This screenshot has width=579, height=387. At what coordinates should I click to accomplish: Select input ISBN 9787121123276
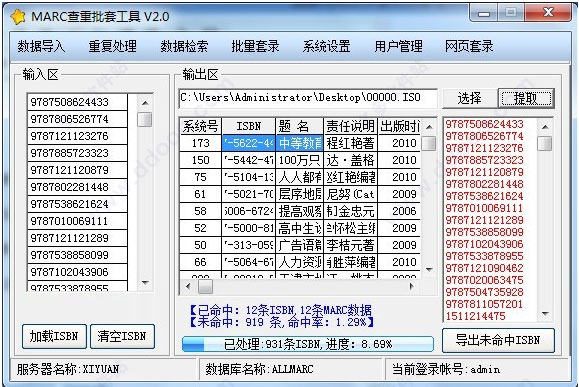(x=77, y=136)
